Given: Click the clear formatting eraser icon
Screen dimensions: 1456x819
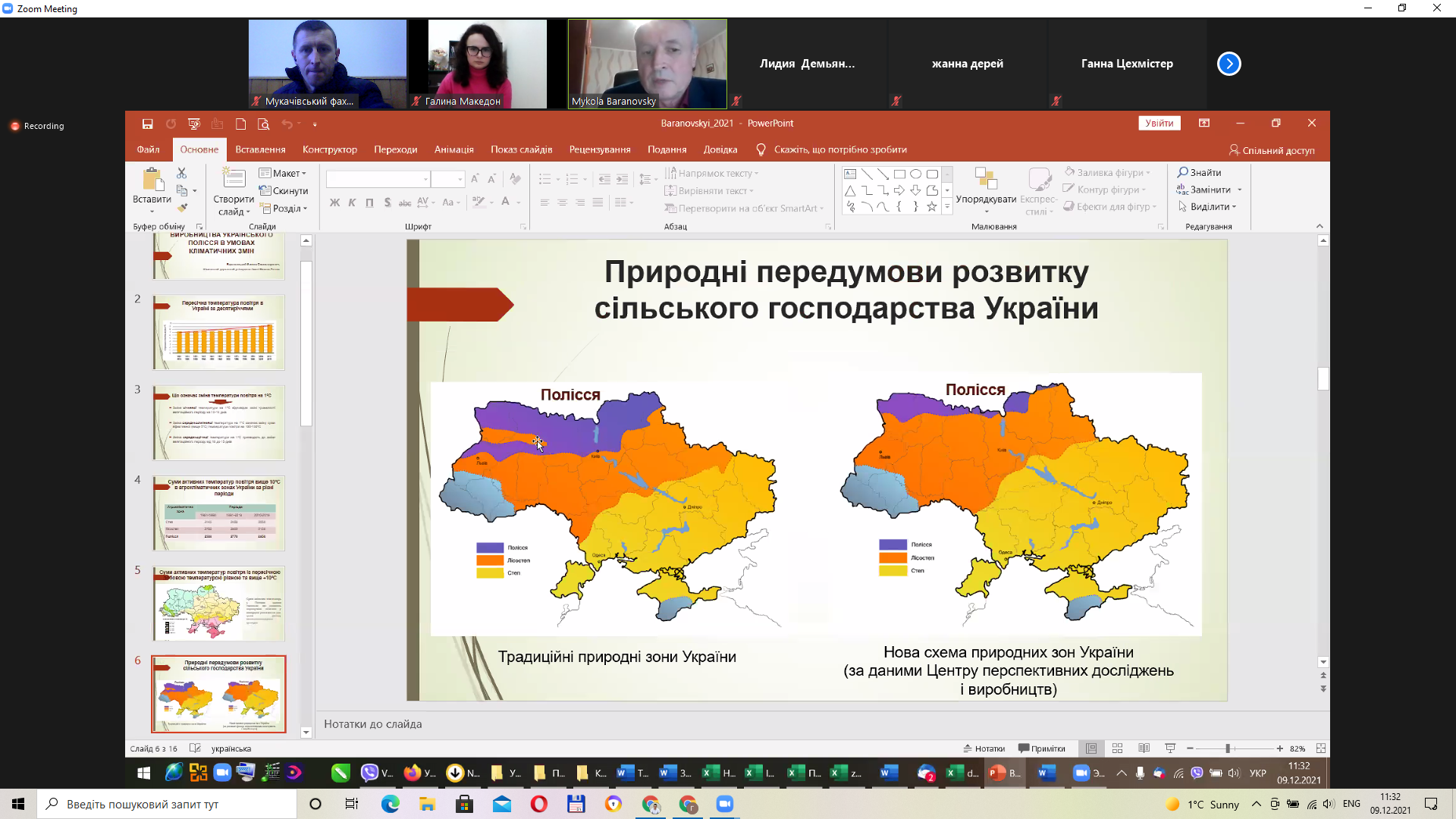Looking at the screenshot, I should (x=516, y=179).
